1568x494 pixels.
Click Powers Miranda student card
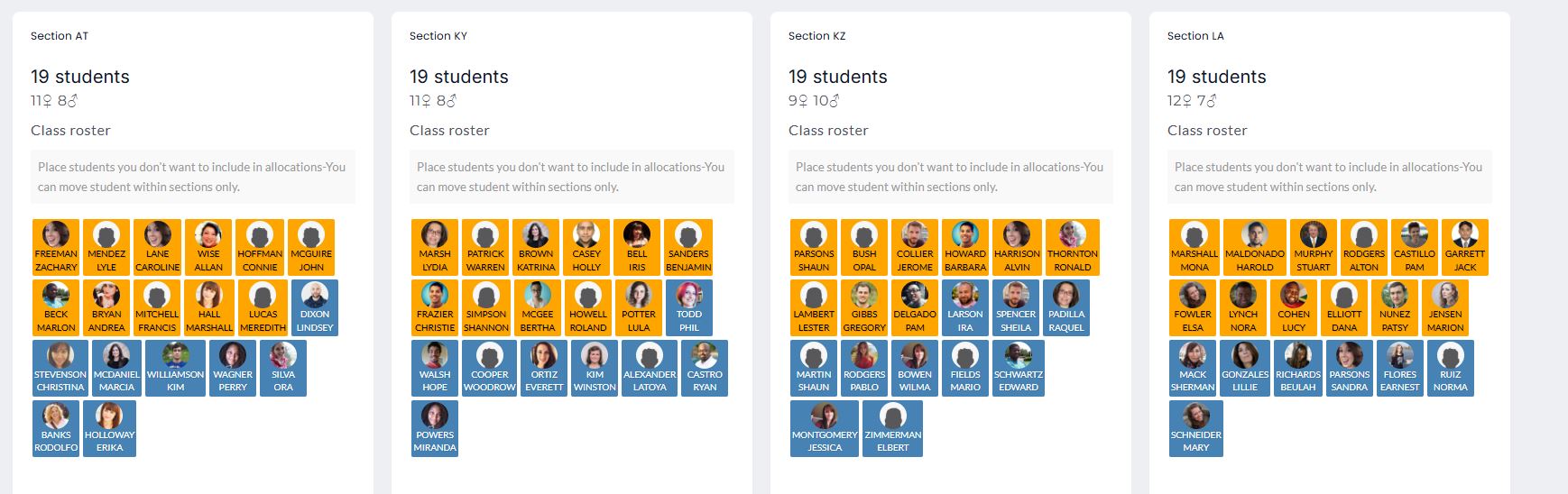click(x=435, y=428)
